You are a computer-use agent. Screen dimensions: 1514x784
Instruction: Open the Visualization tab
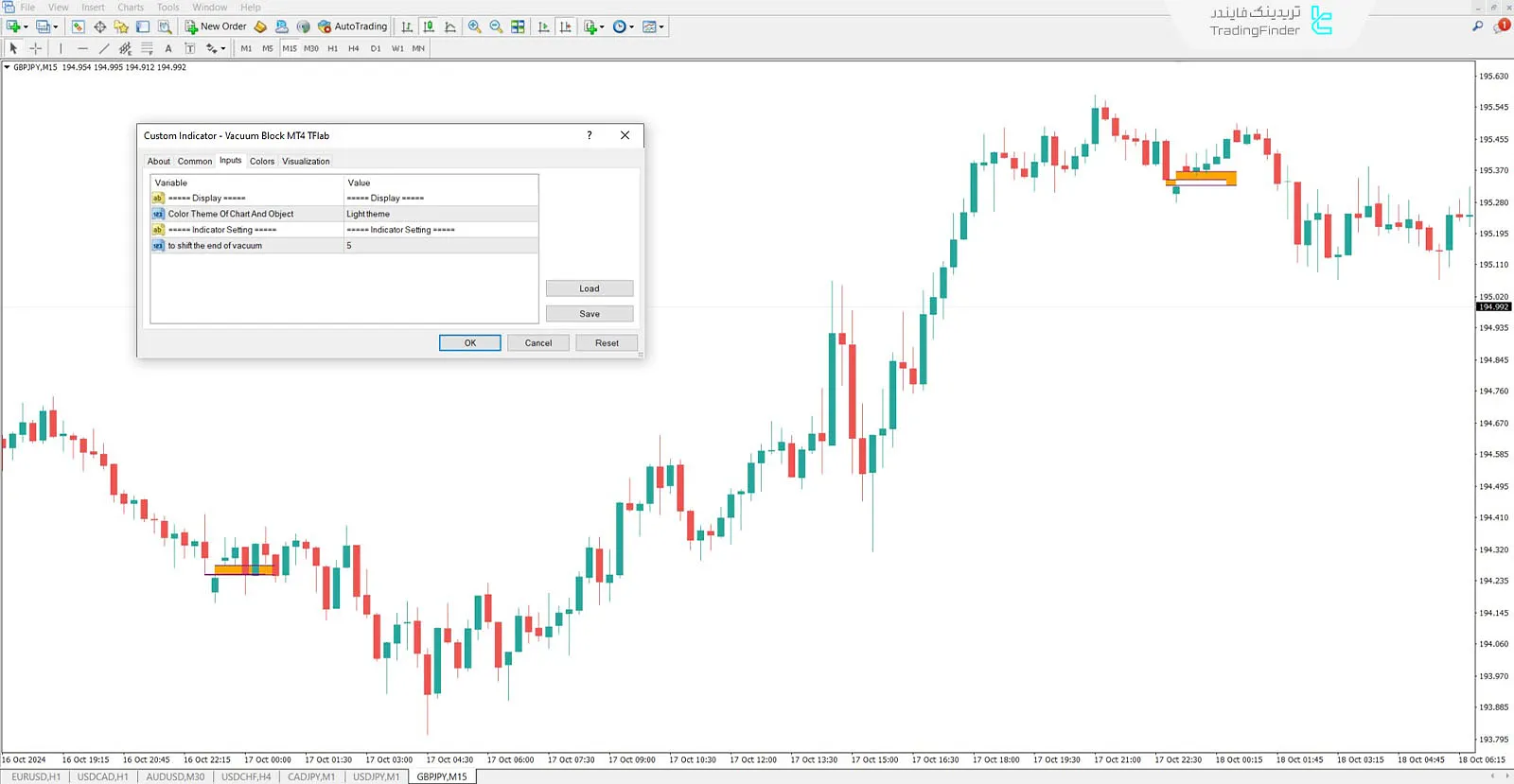(306, 161)
